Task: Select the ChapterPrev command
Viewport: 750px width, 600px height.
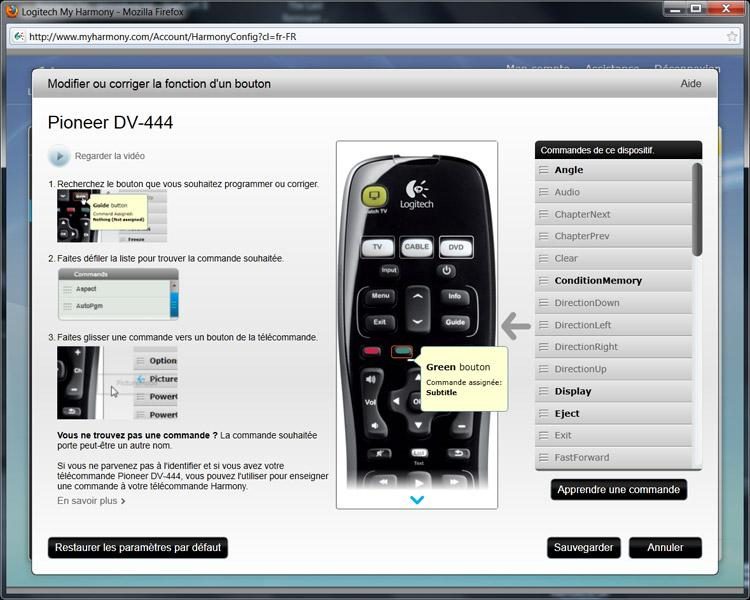Action: (613, 236)
